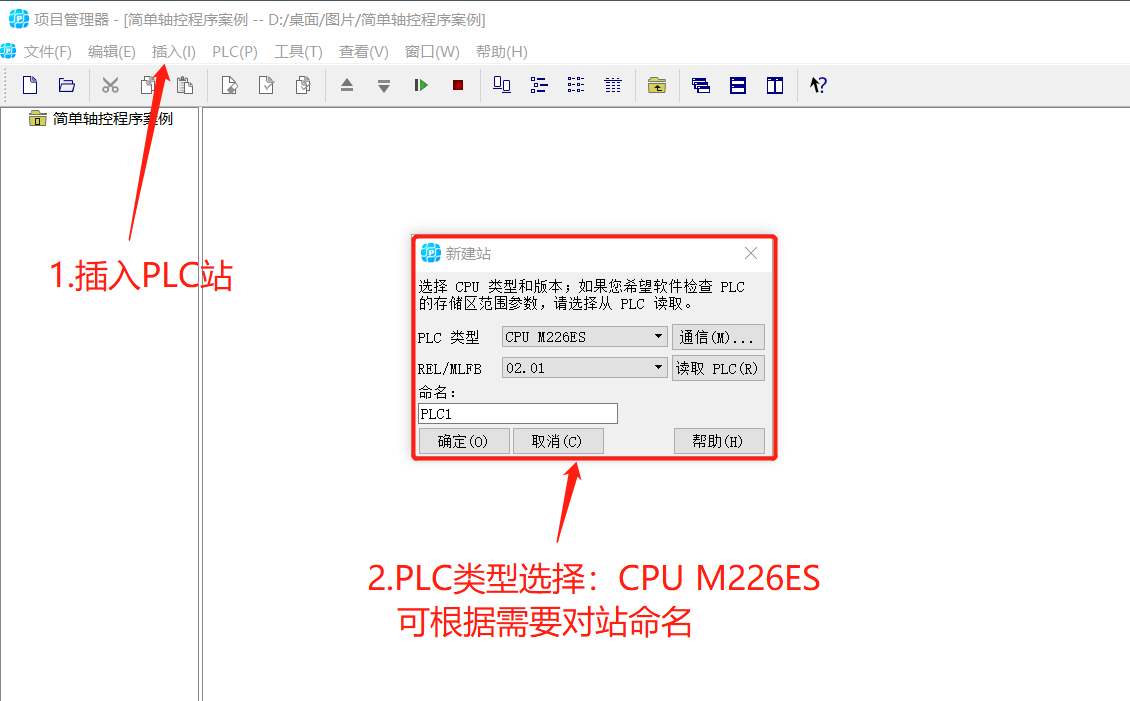Screen dimensions: 1130x701
Task: Click the download-up arrow toolbar icon
Action: click(348, 85)
